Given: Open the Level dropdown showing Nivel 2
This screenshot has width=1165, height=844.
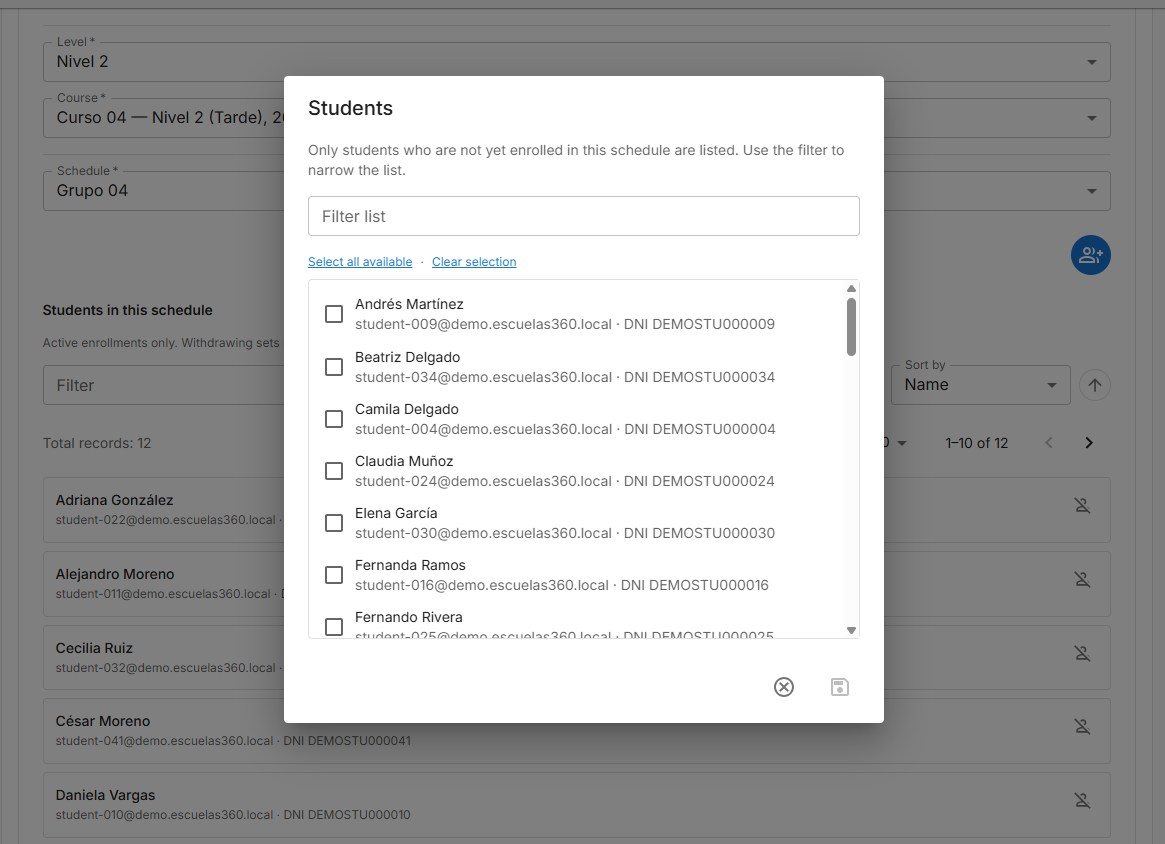Looking at the screenshot, I should 577,62.
